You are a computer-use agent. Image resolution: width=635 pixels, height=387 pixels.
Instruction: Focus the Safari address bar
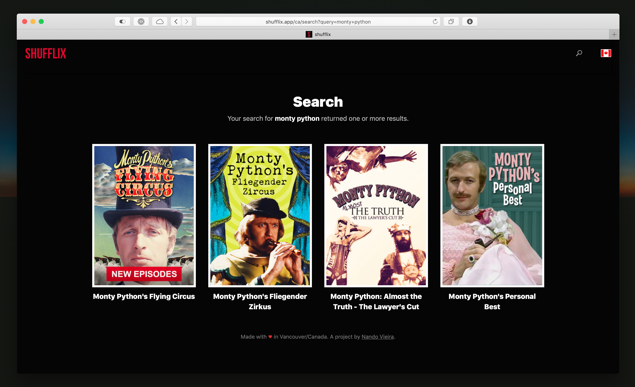[318, 21]
